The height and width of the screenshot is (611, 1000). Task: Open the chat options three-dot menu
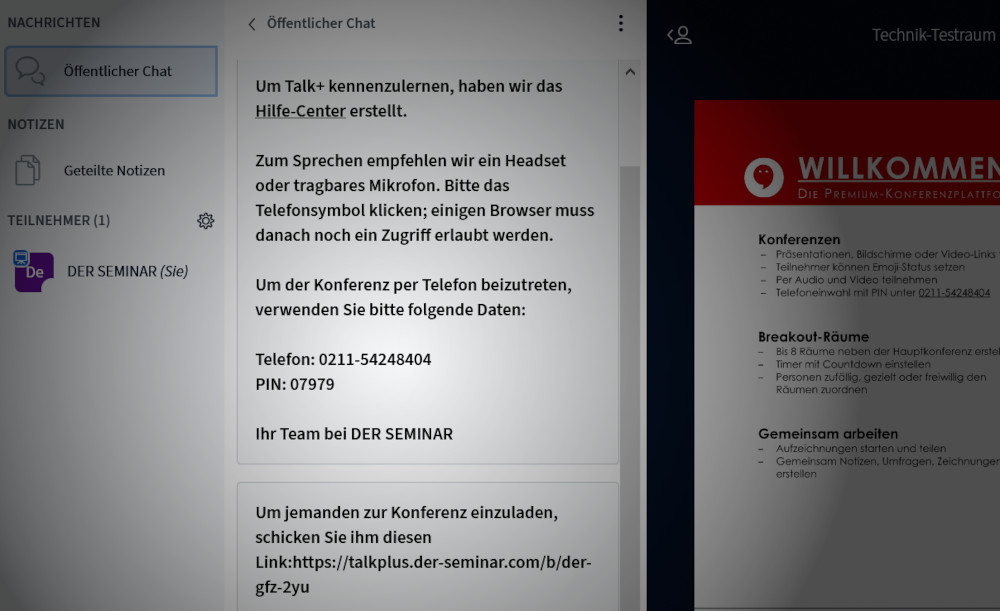click(620, 23)
